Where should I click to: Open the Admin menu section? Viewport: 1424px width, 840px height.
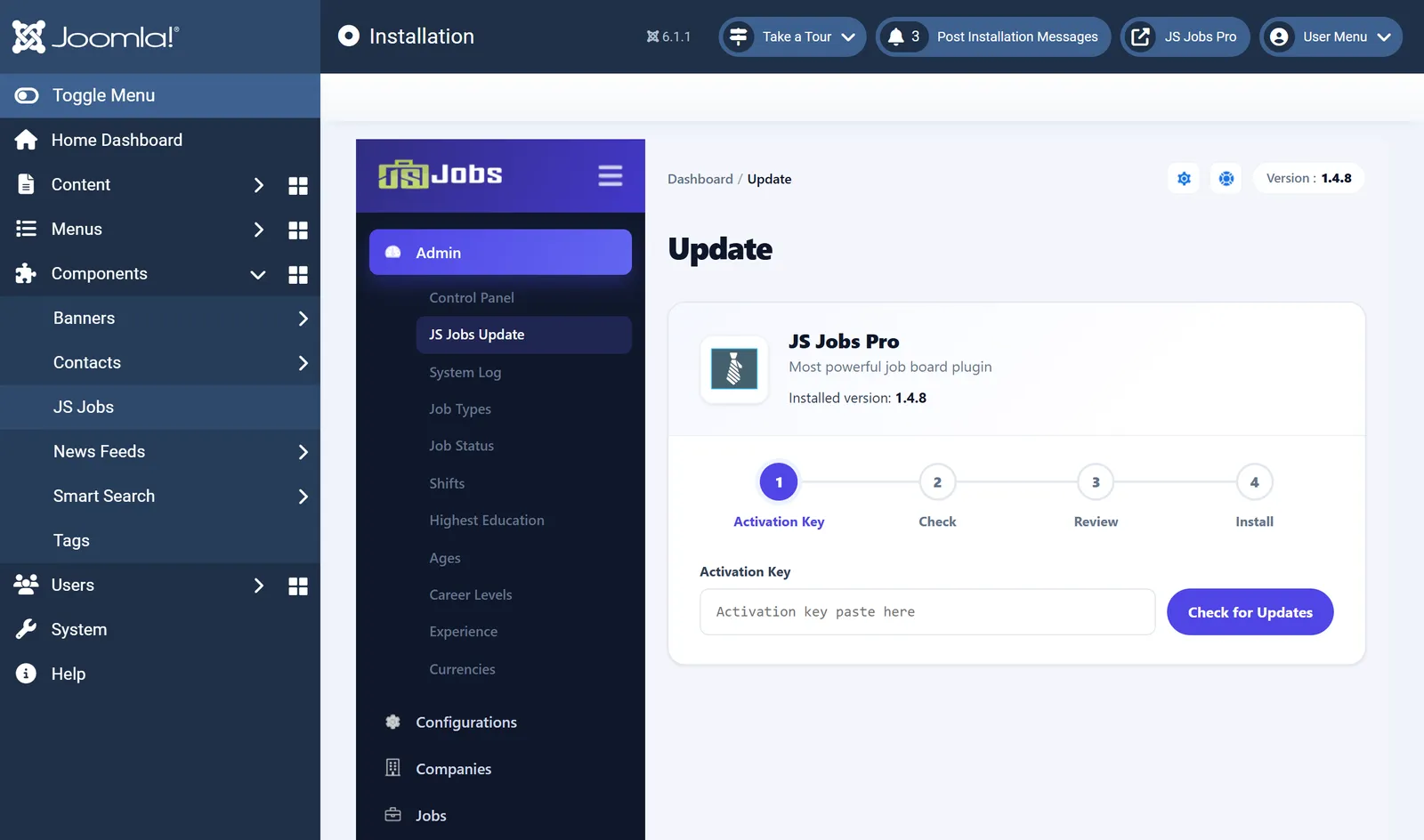(500, 253)
